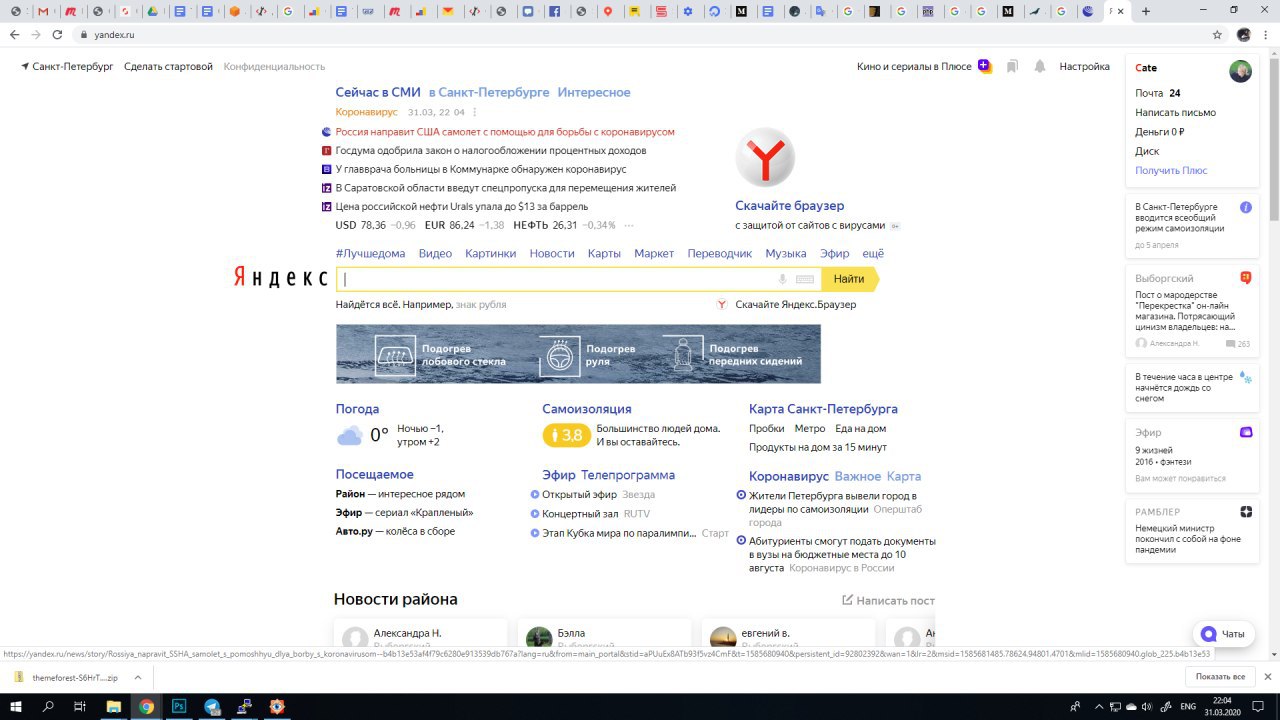Click the Найти search button
This screenshot has width=1280, height=720.
coord(849,279)
